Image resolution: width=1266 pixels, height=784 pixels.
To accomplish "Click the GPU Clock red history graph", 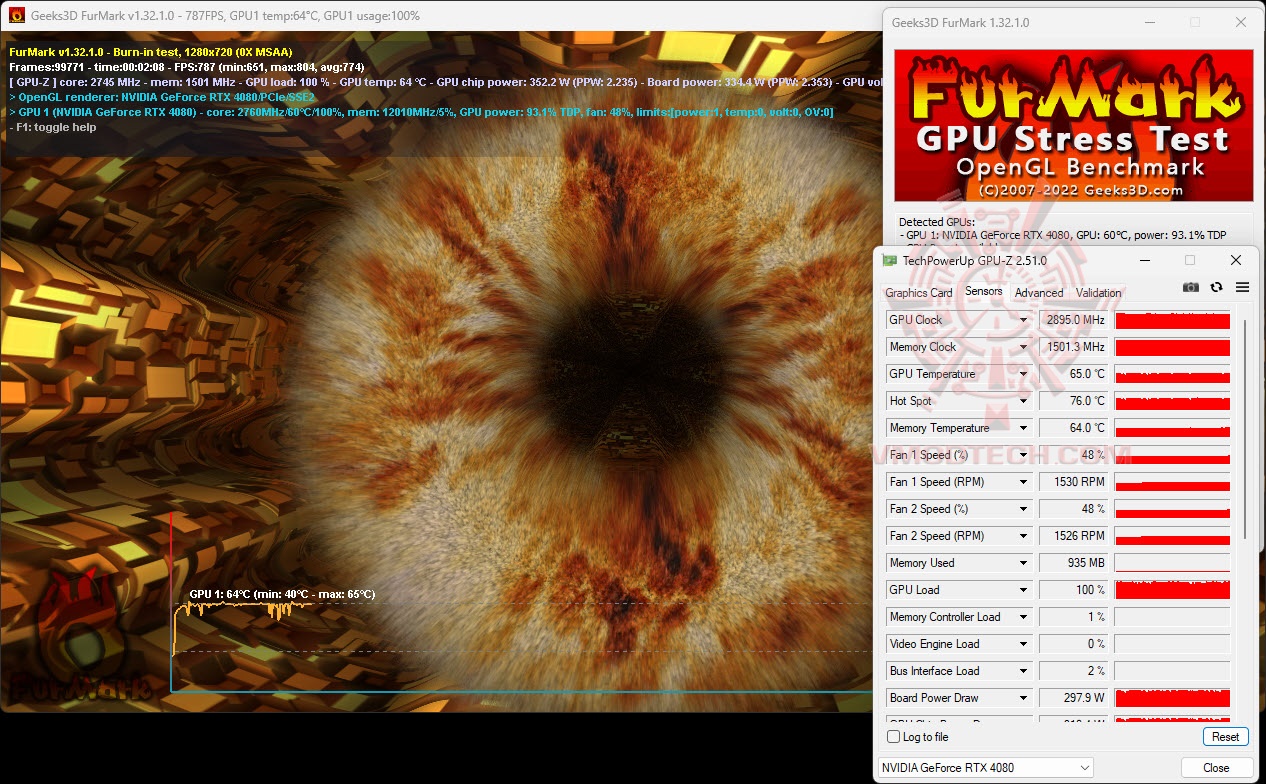I will [1172, 320].
